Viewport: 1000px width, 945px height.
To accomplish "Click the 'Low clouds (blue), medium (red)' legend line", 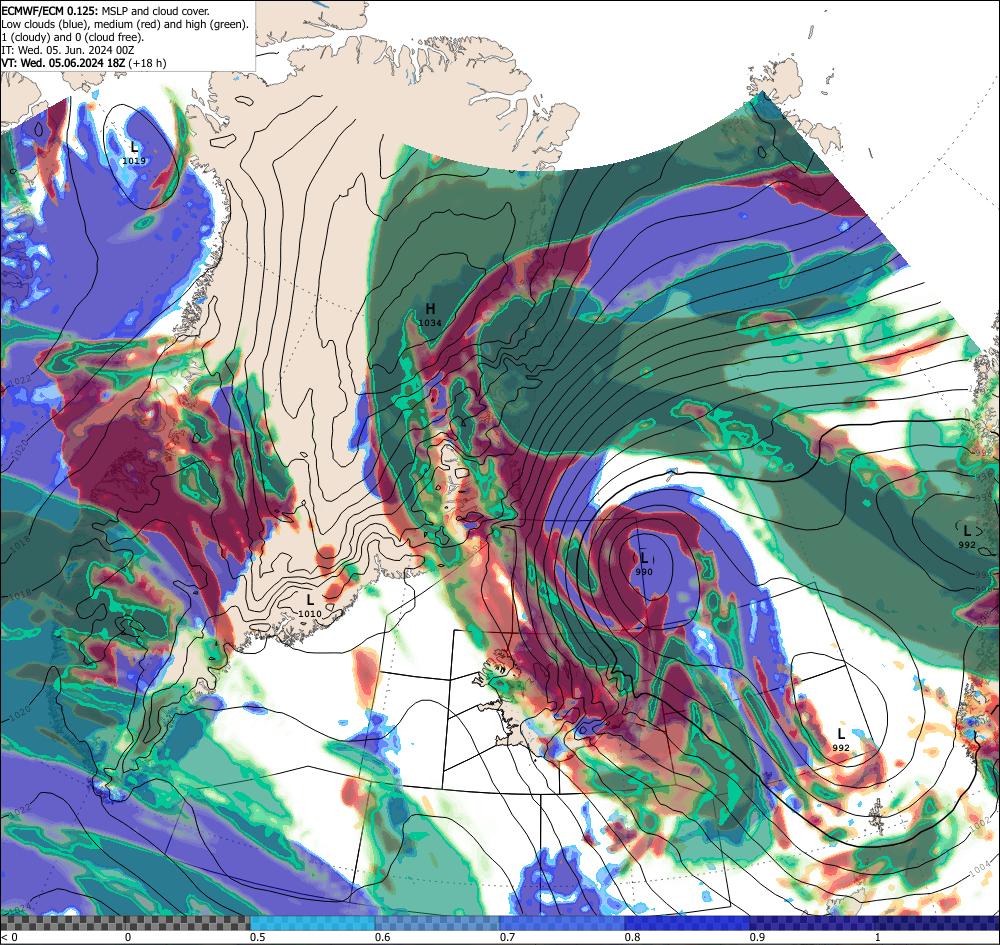I will [125, 24].
